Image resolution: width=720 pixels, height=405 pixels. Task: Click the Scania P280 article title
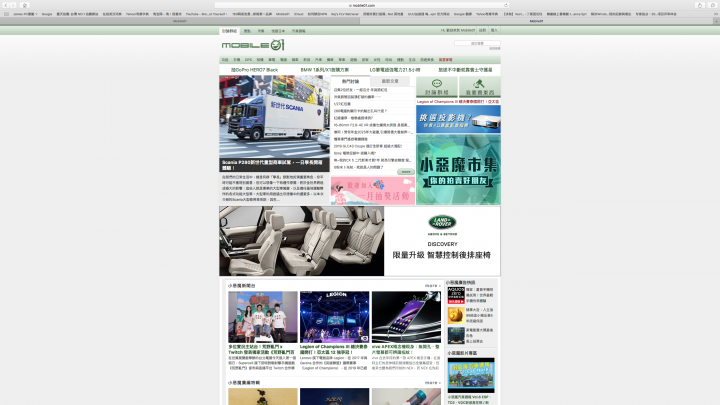[274, 165]
